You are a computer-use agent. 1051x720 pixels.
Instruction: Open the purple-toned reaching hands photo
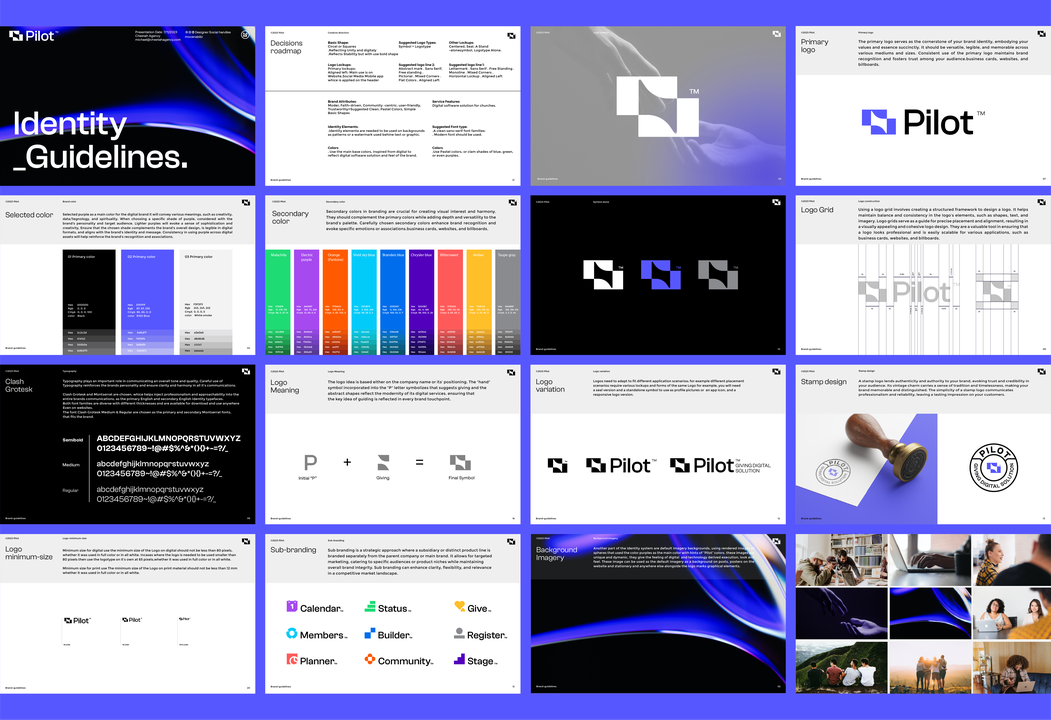(841, 613)
